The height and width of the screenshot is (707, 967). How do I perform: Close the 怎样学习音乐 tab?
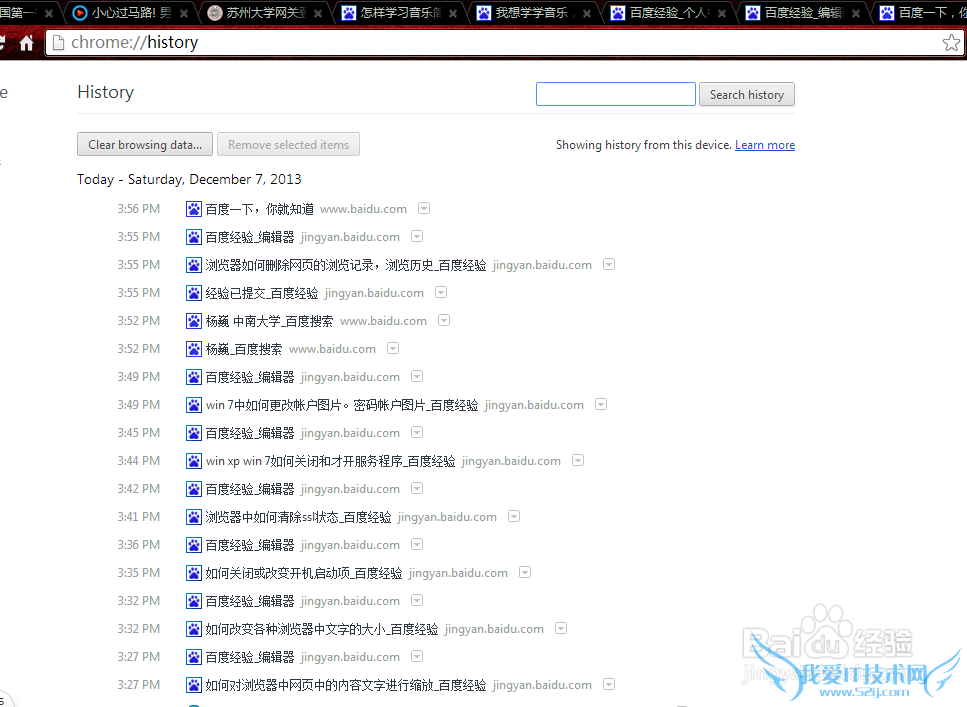point(453,13)
